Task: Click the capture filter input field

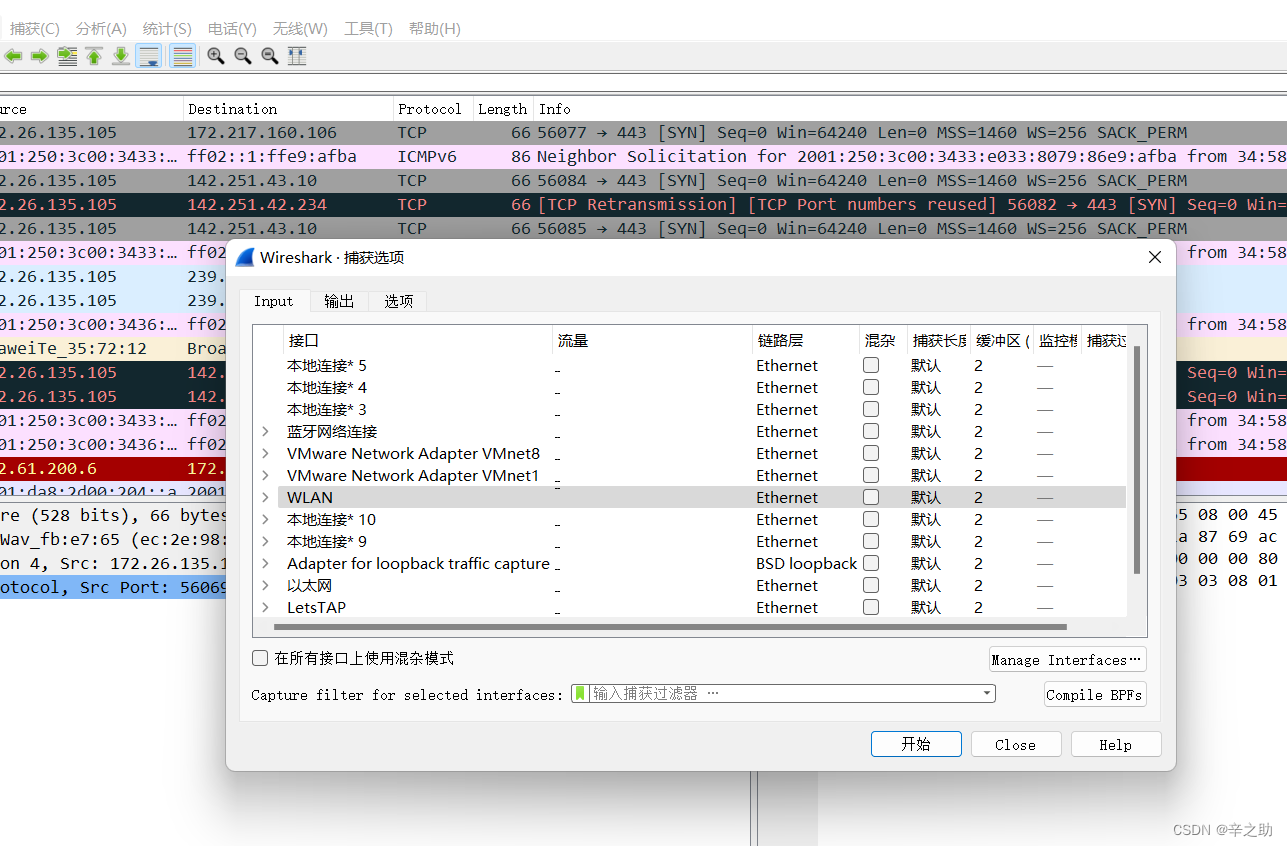Action: pyautogui.click(x=783, y=693)
